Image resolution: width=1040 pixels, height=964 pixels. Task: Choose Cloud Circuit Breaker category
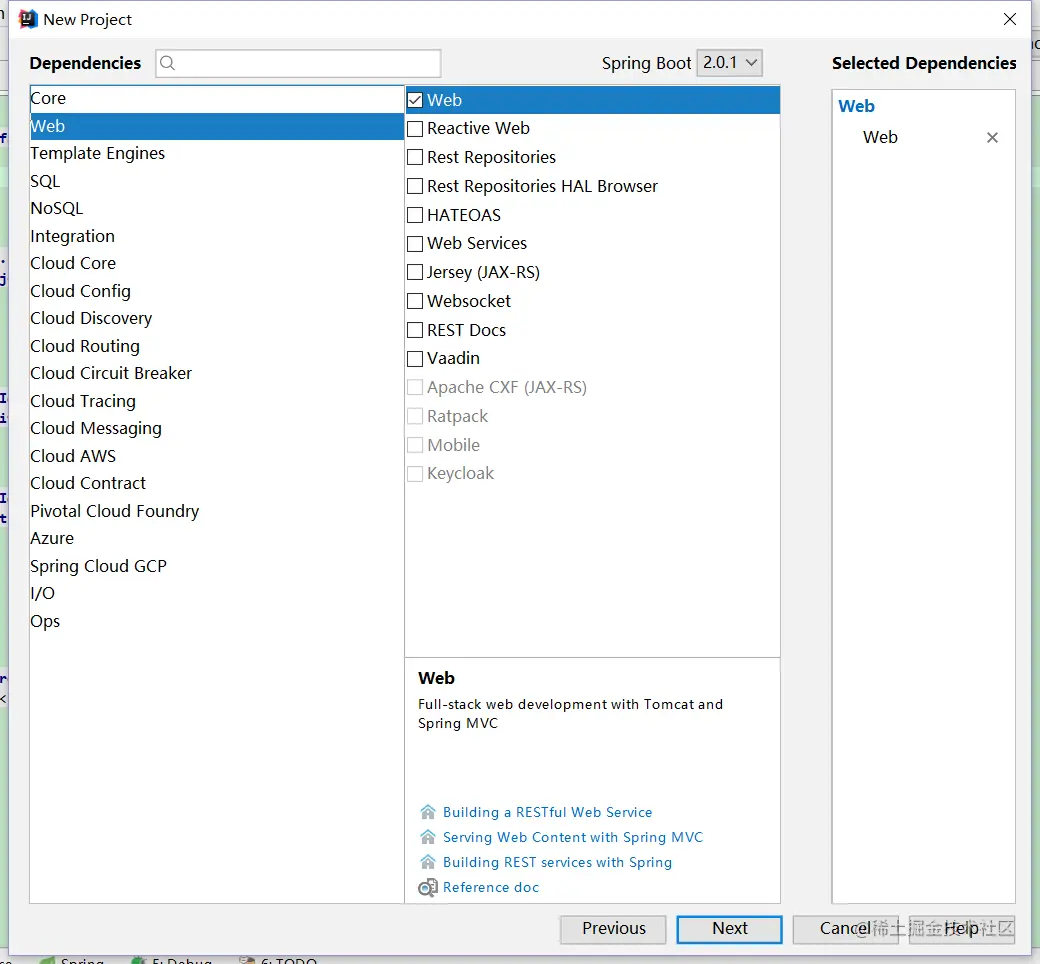[217, 374]
